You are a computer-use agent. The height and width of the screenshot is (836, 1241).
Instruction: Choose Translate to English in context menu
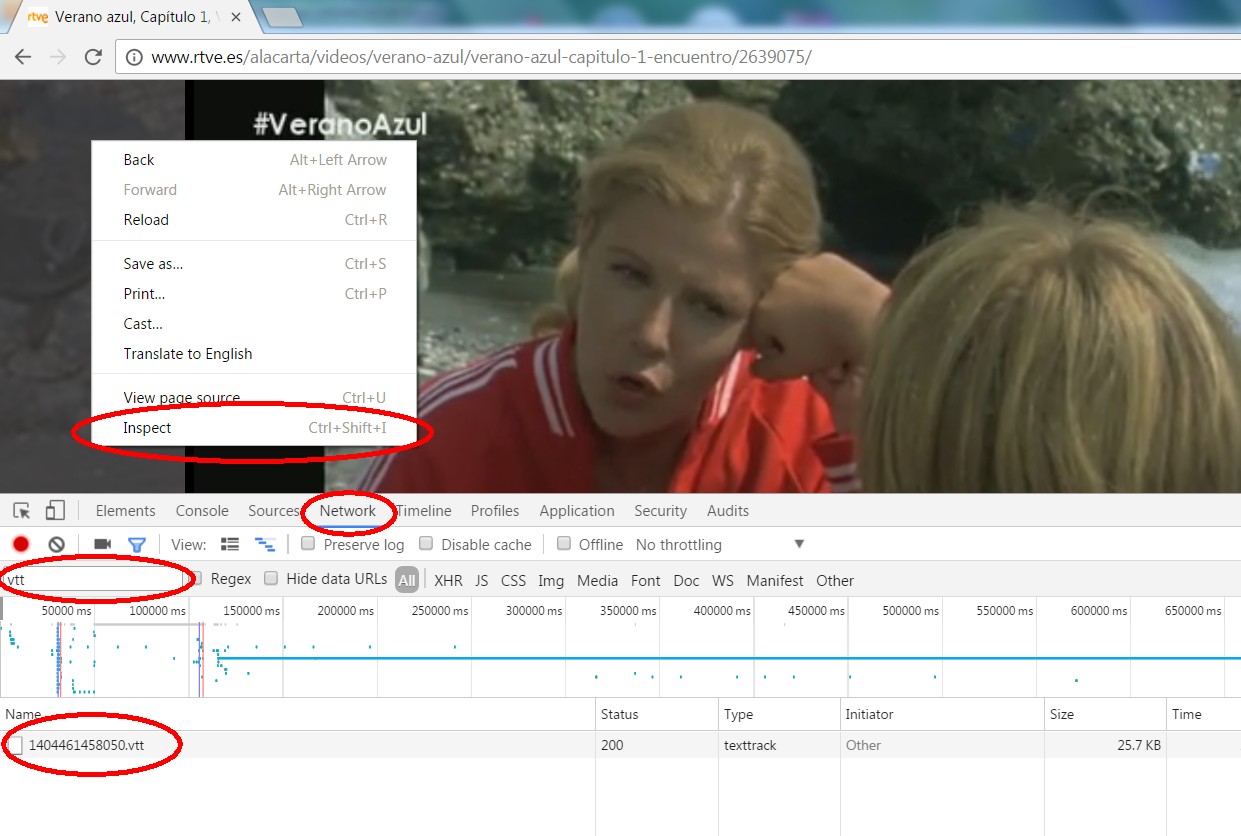[x=255, y=354]
